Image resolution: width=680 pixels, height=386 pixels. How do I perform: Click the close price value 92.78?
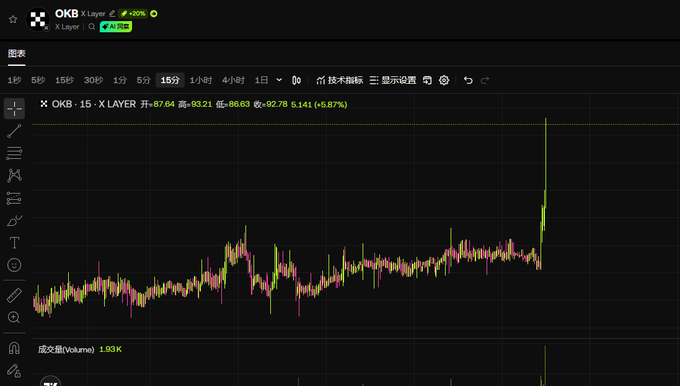coord(277,104)
